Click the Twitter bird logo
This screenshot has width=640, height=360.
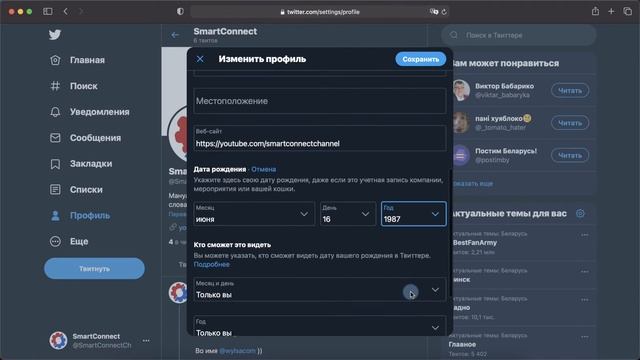(55, 35)
